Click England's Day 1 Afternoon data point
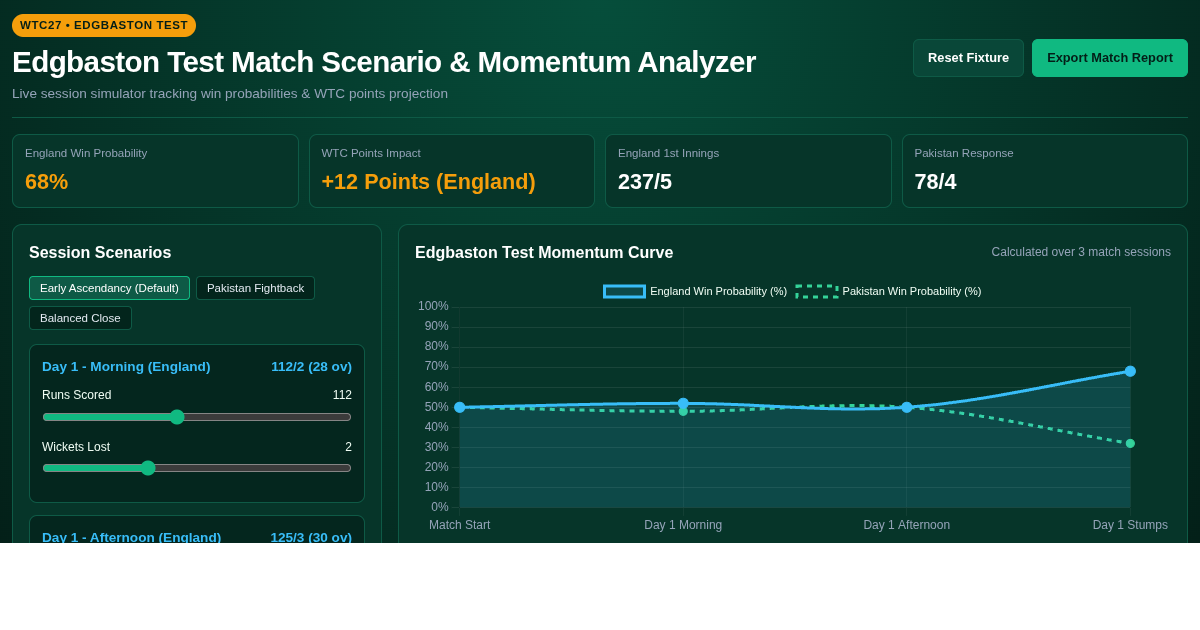This screenshot has width=1200, height=630. (x=907, y=407)
